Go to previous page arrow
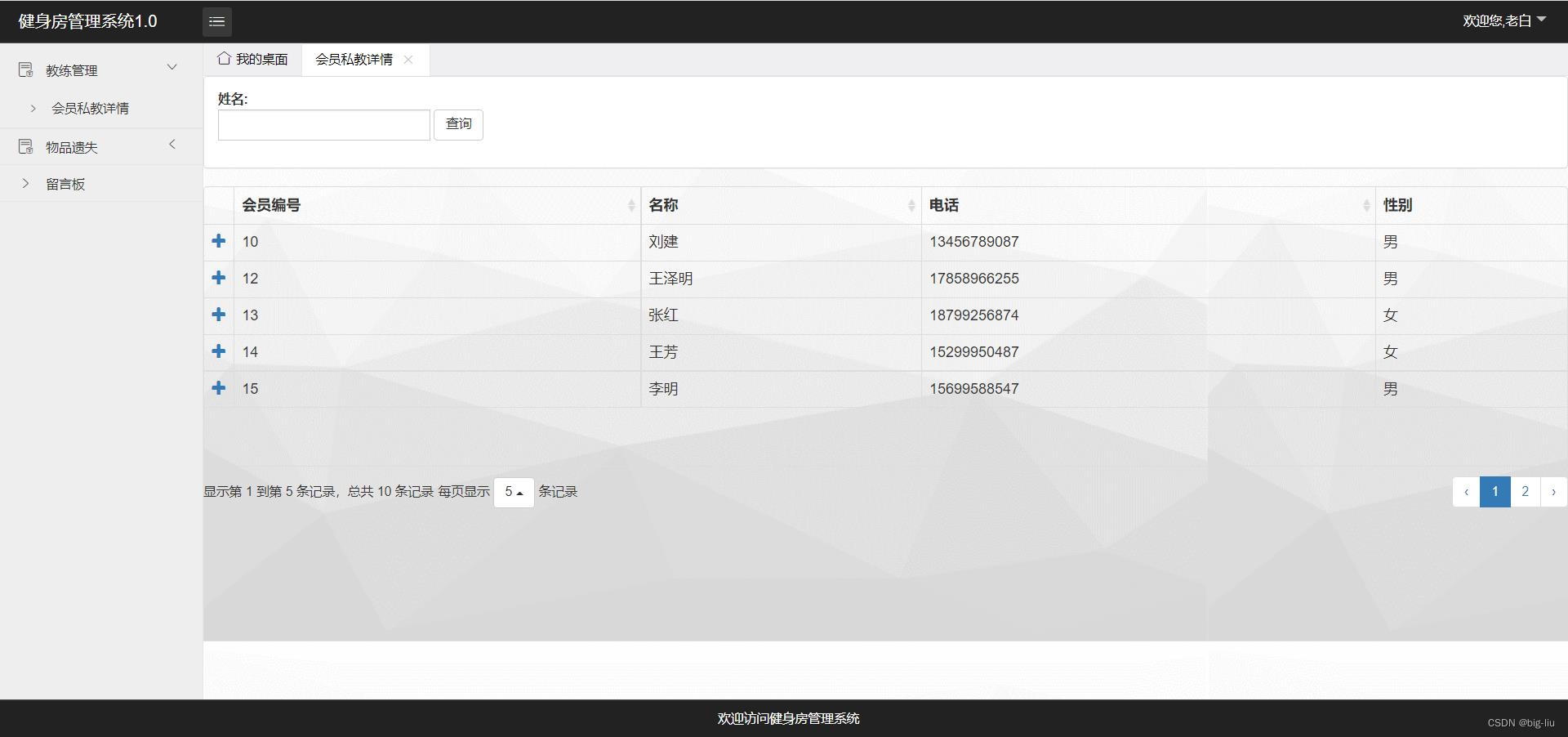 click(1466, 492)
